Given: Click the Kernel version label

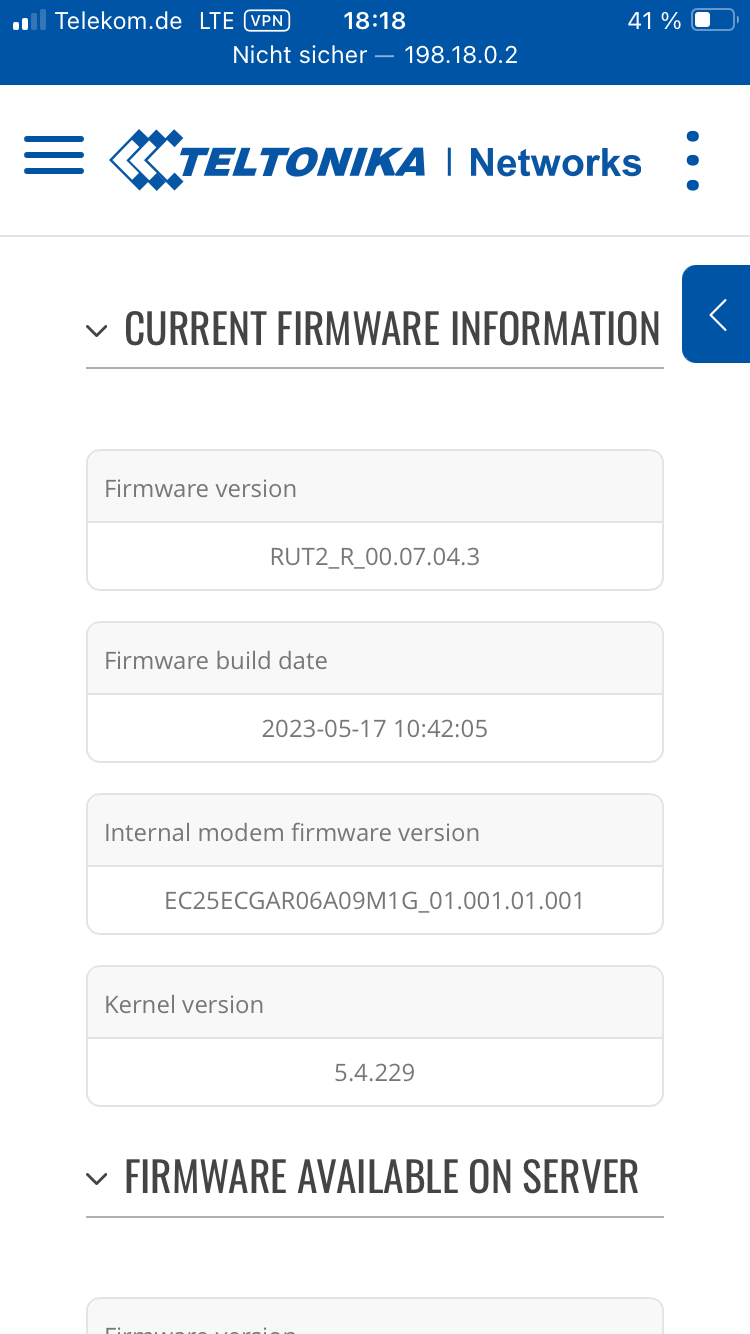Looking at the screenshot, I should coord(184,1004).
